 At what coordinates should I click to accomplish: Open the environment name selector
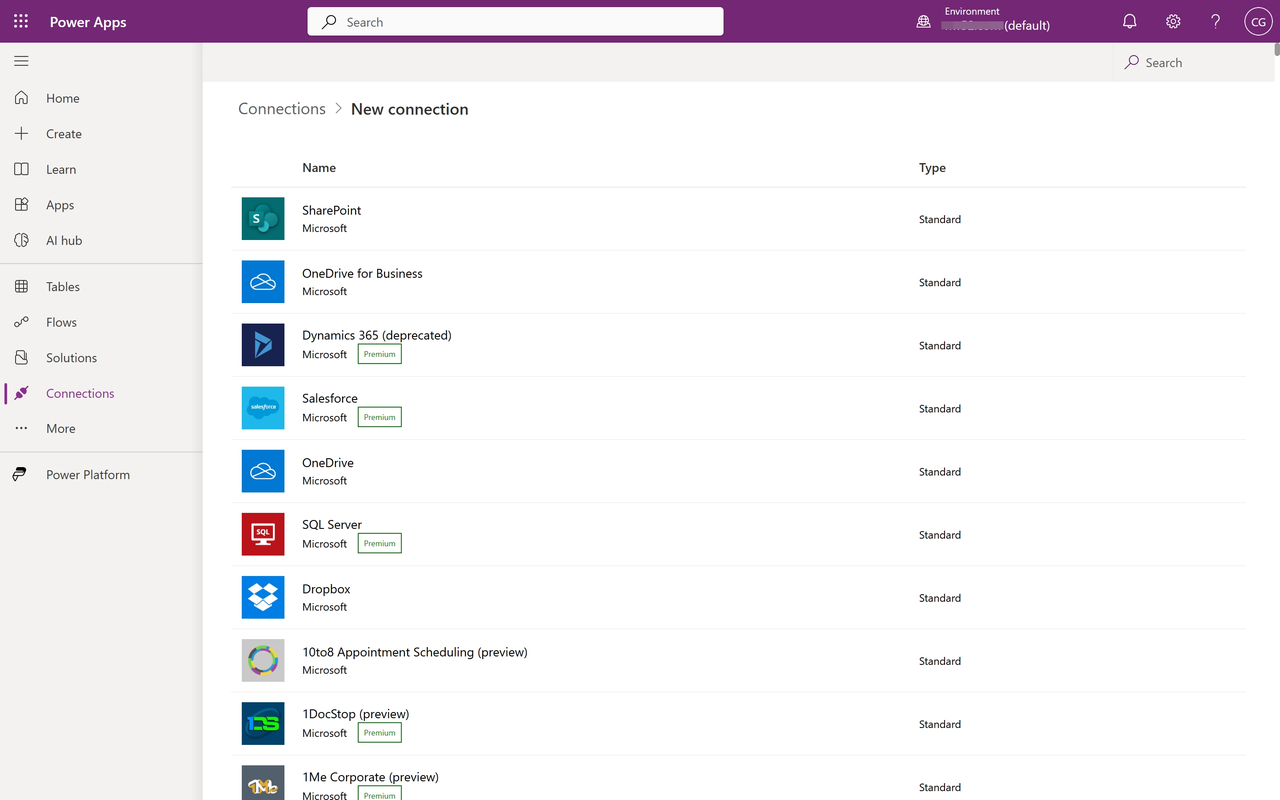point(997,25)
